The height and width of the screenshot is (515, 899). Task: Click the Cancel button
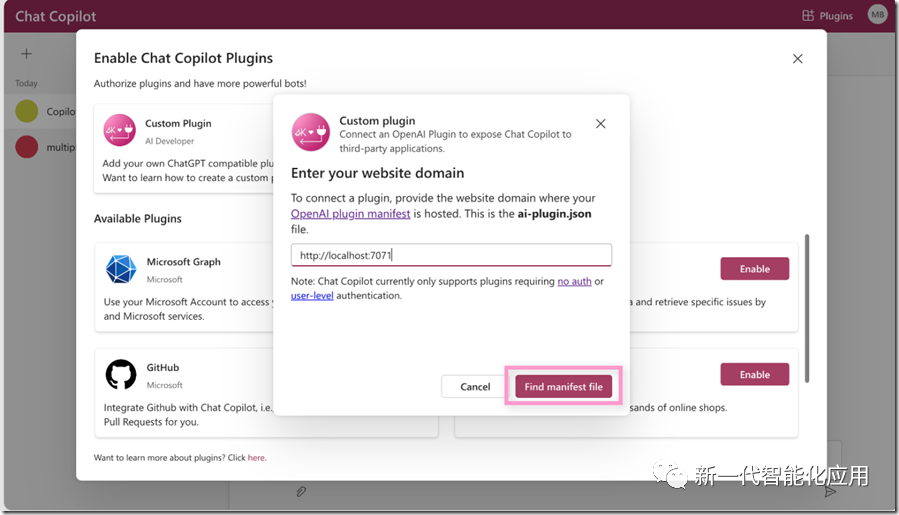475,387
